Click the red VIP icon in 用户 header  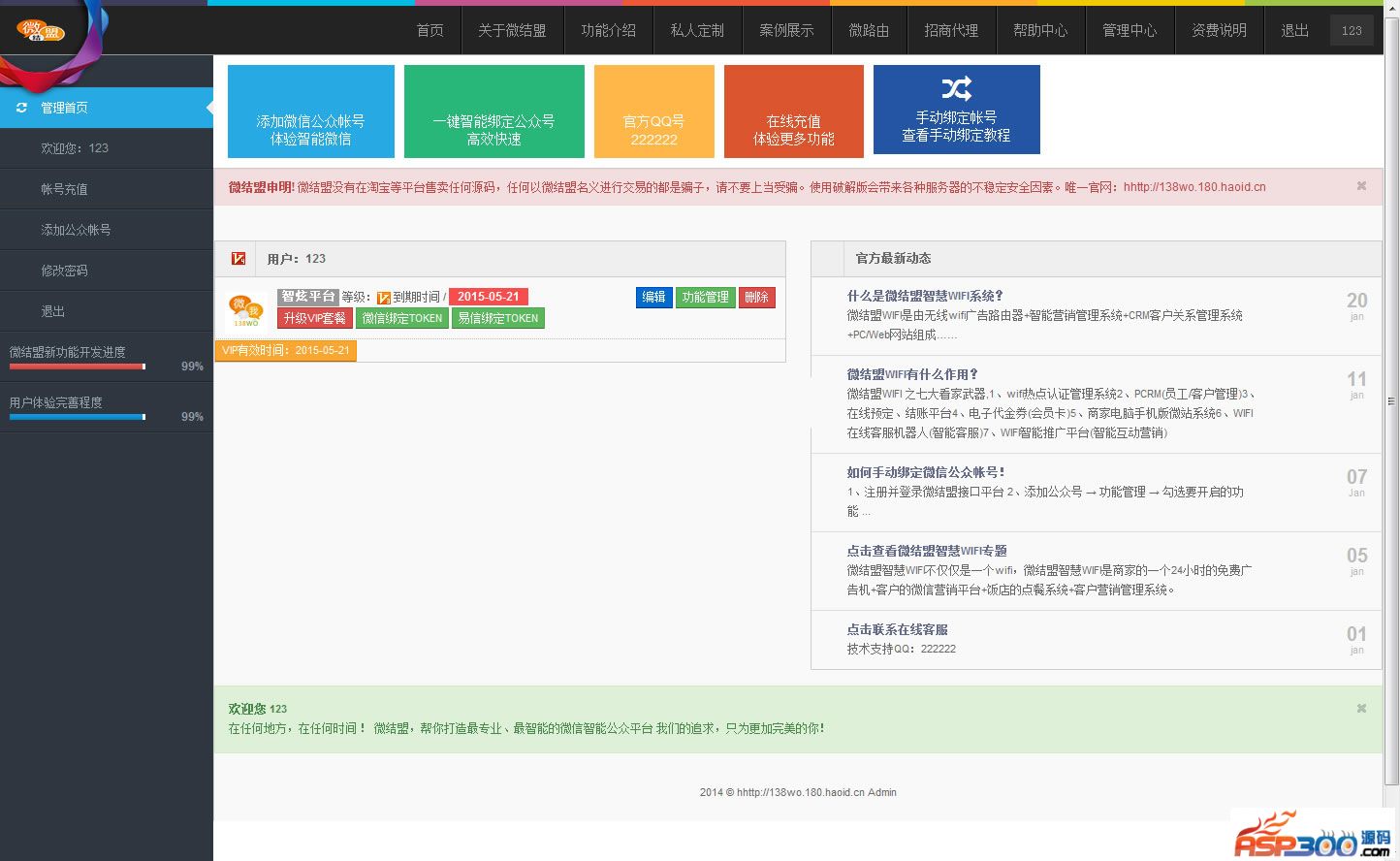[x=239, y=259]
